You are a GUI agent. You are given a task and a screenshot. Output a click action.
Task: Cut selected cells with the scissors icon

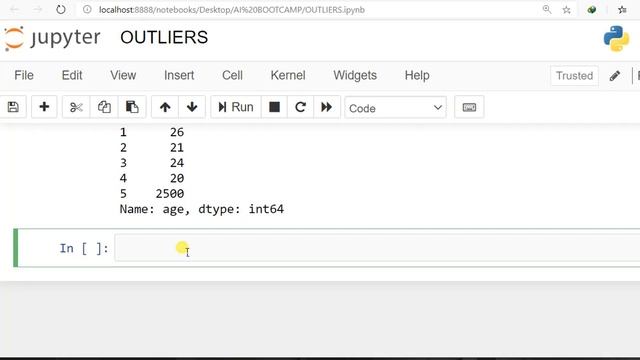point(76,107)
